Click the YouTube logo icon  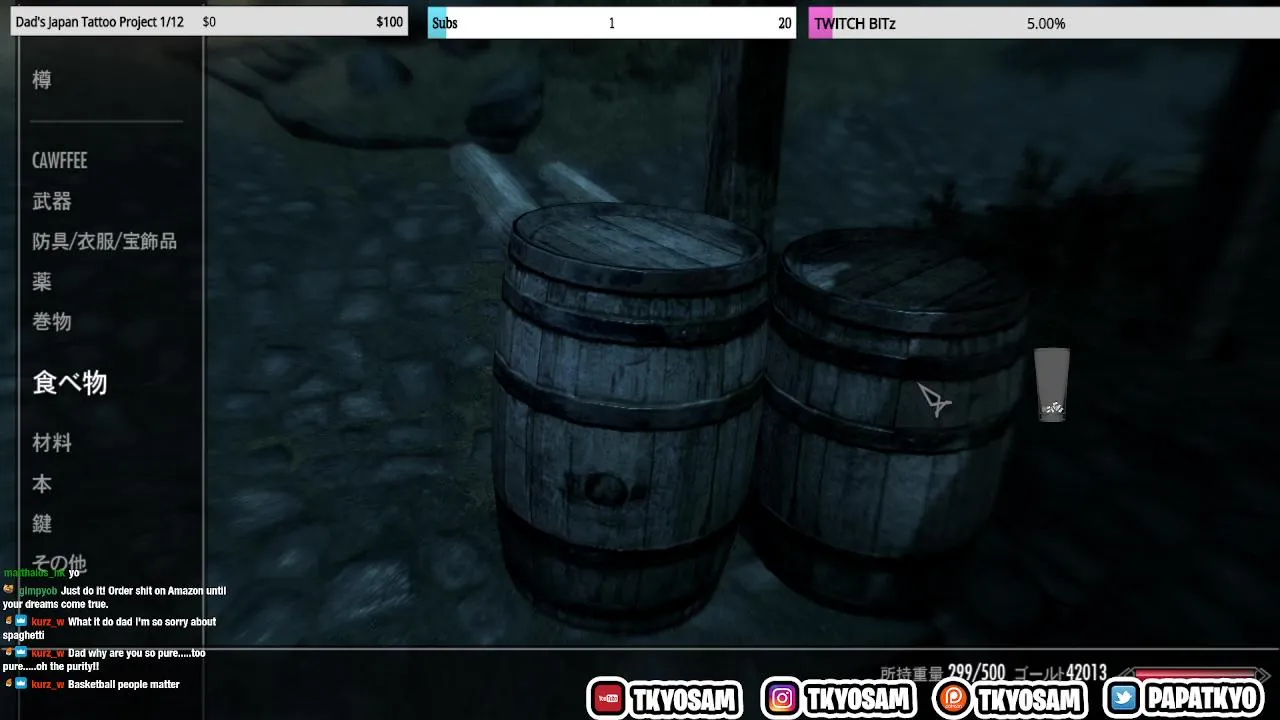pyautogui.click(x=608, y=698)
